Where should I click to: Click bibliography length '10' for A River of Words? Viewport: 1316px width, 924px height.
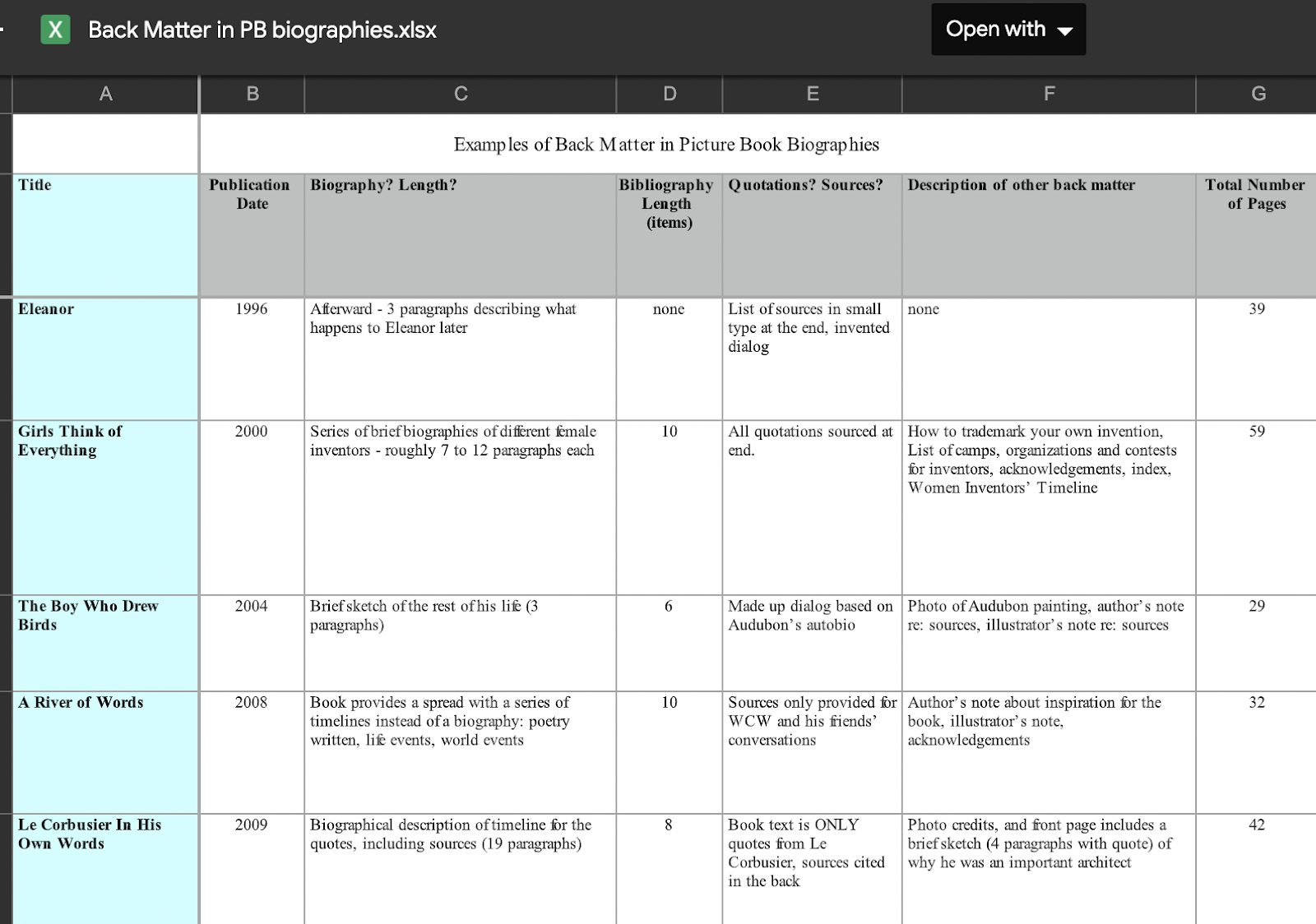(670, 752)
